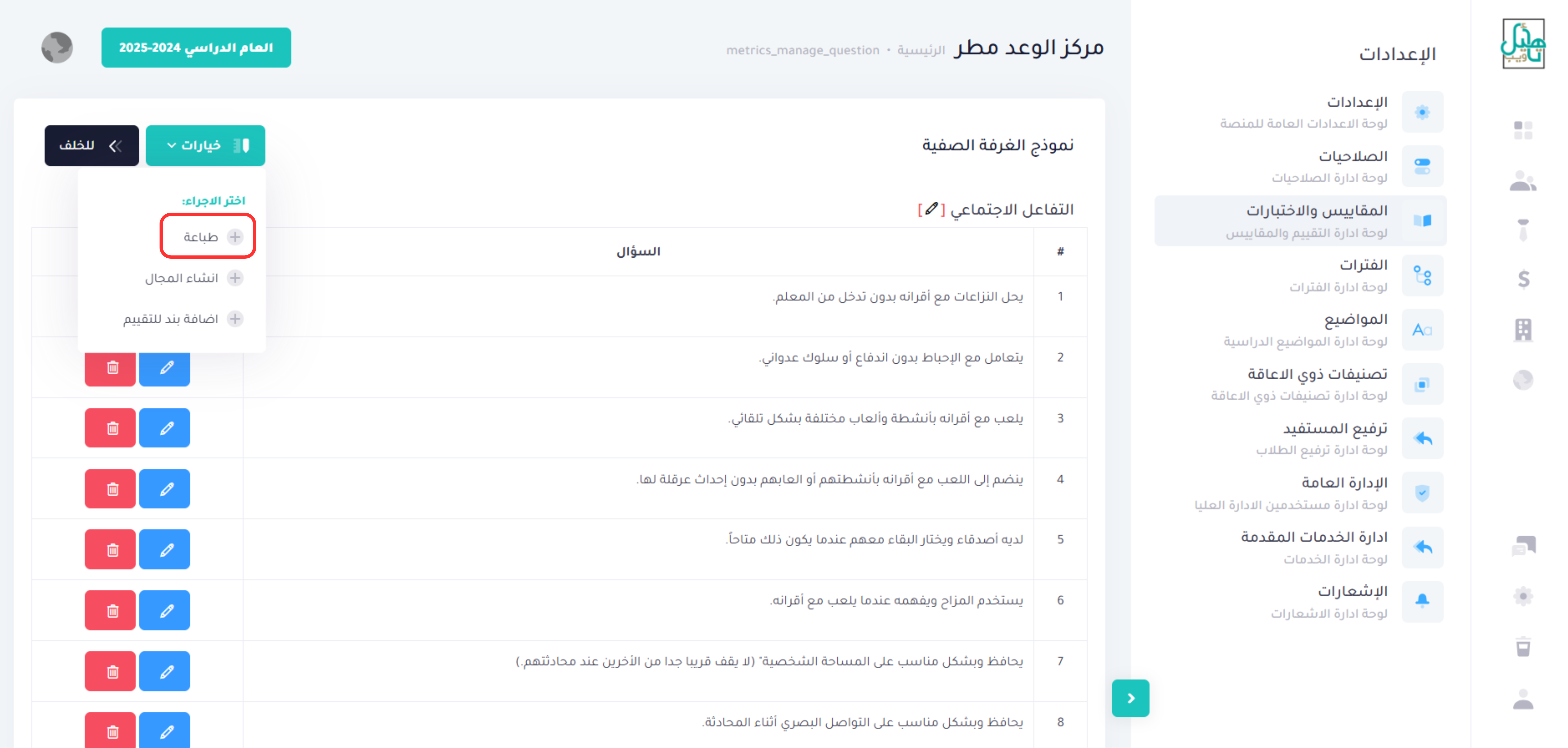
Task: Delete question 5 with red trash button
Action: point(110,549)
